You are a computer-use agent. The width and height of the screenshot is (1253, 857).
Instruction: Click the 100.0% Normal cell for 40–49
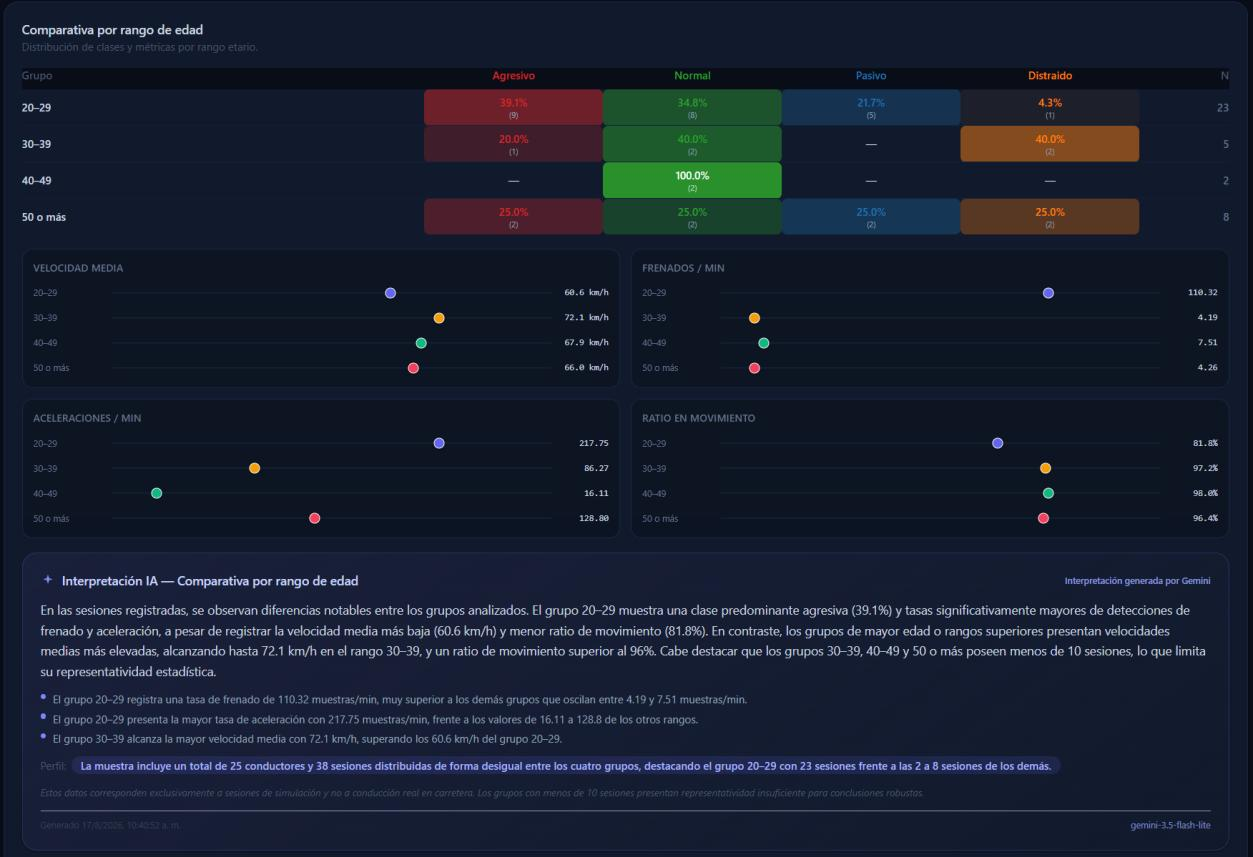692,180
